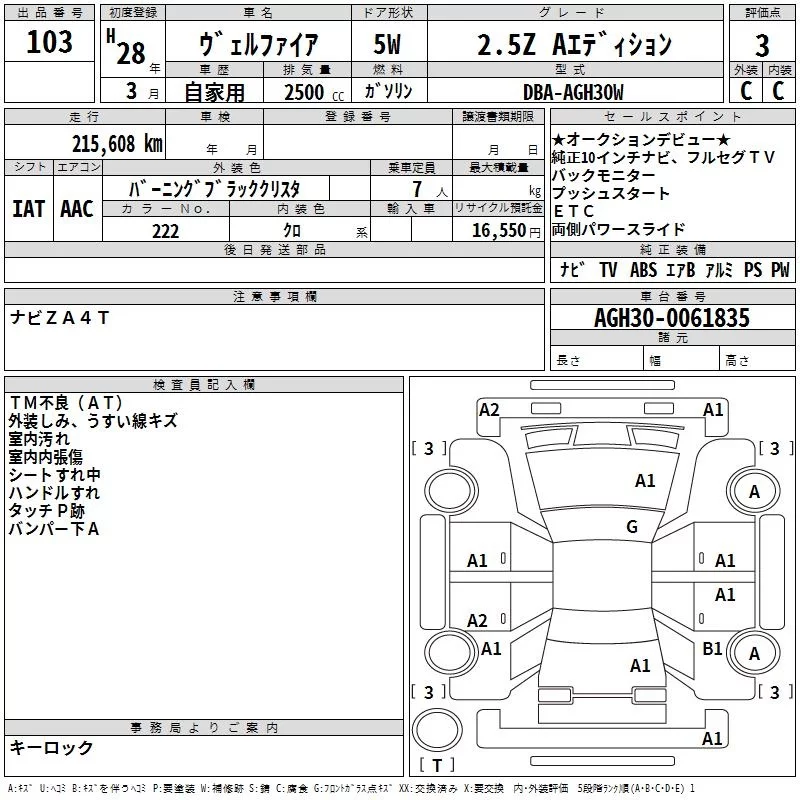
Task: Click the lot number 103
Action: point(49,43)
